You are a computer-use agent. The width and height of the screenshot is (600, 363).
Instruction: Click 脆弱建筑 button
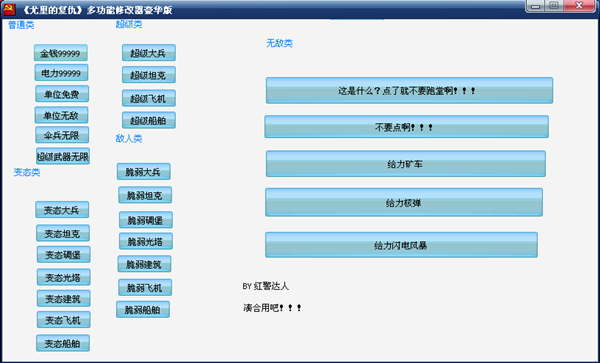point(144,264)
